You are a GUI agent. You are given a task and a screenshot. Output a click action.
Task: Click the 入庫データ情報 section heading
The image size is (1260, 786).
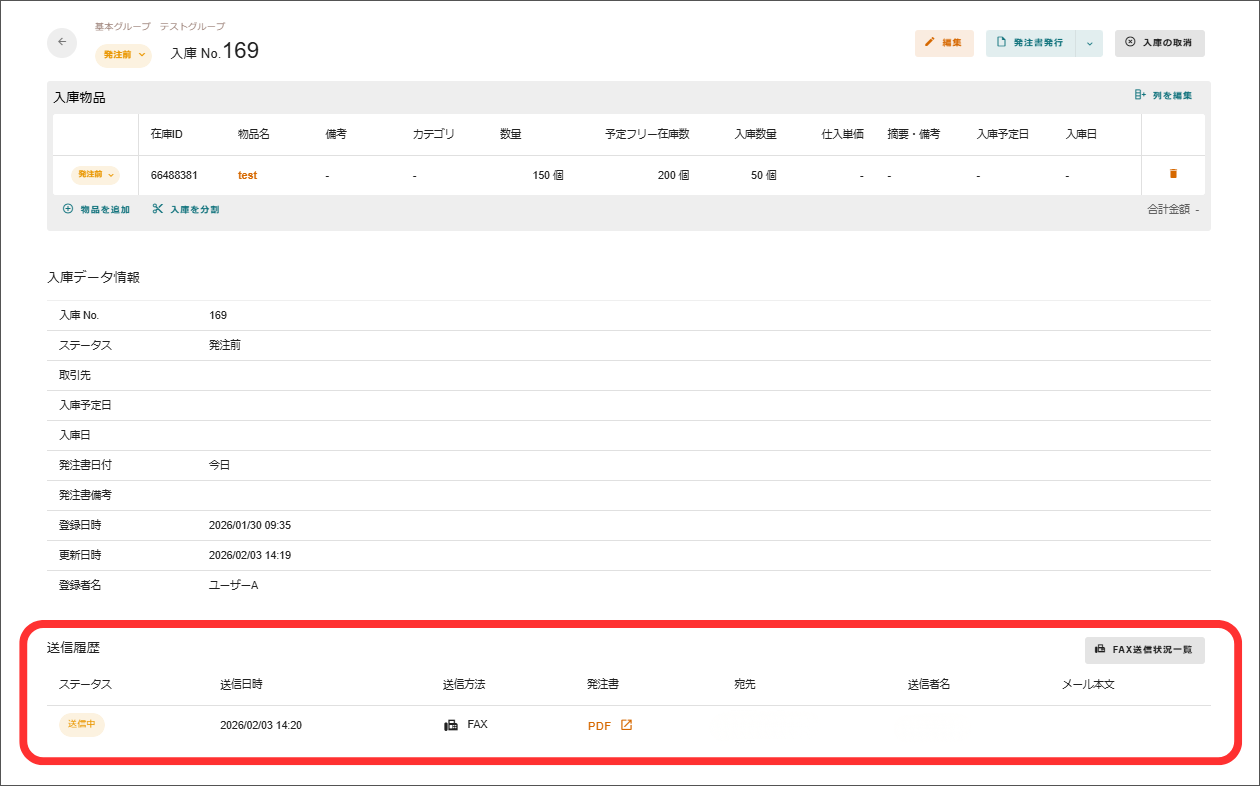click(x=94, y=277)
